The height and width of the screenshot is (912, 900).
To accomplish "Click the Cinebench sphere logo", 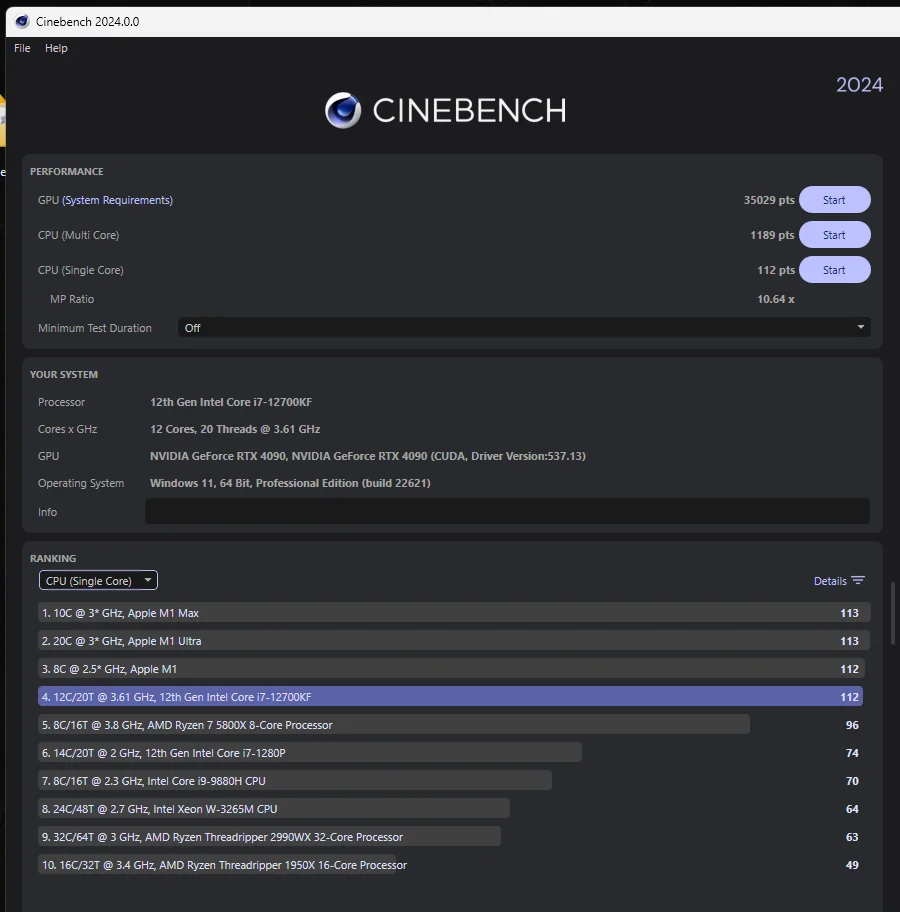I will [x=343, y=110].
